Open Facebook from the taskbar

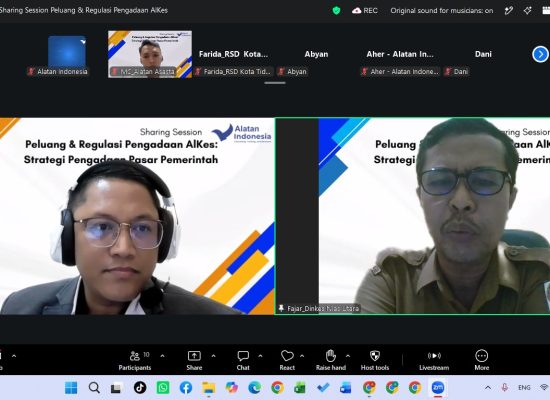point(186,388)
